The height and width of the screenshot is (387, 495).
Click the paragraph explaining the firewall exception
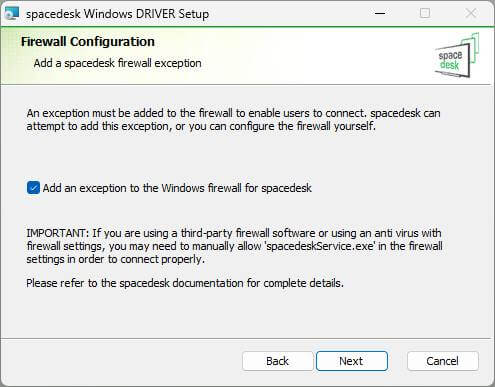pos(233,119)
